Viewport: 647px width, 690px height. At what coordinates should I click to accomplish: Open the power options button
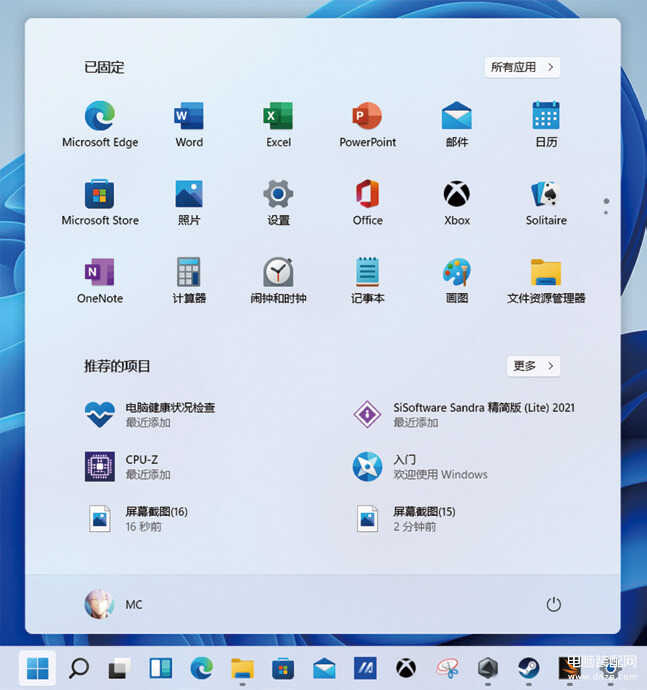553,604
